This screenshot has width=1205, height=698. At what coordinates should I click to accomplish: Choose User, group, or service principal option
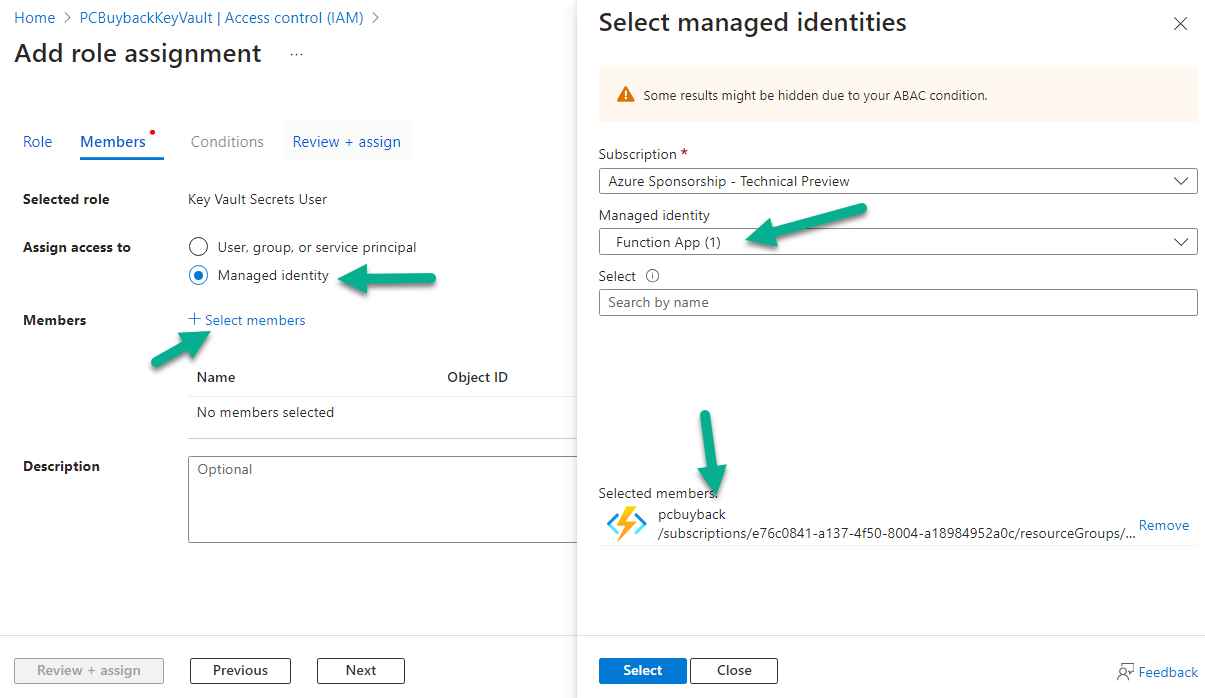[199, 247]
